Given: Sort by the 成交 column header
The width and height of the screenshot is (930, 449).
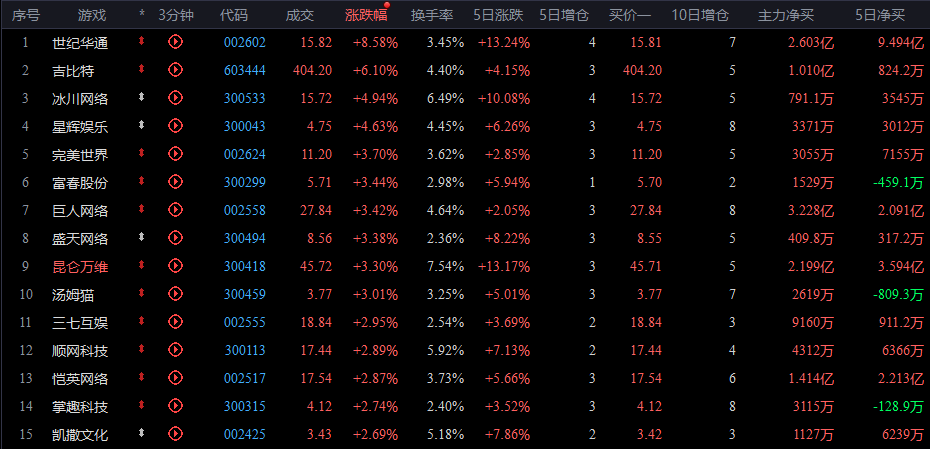Looking at the screenshot, I should tap(300, 15).
